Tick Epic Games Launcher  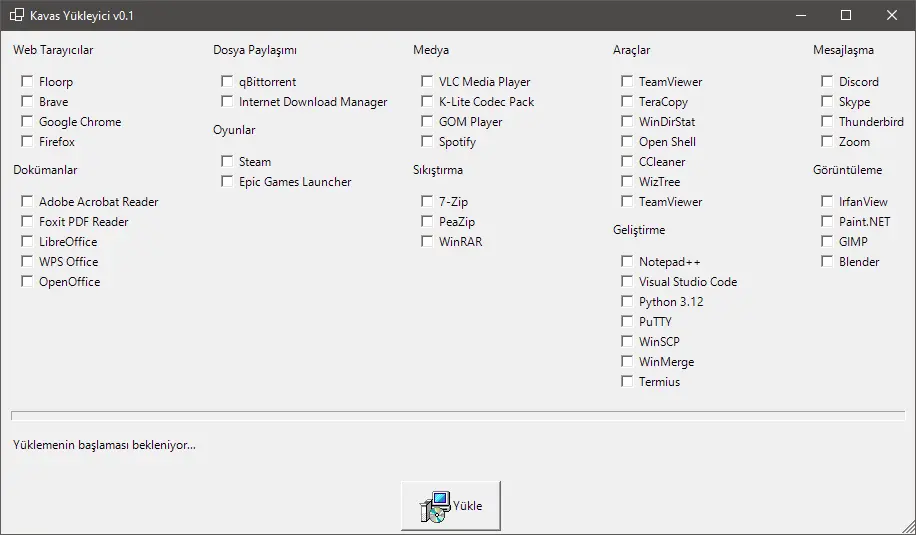pyautogui.click(x=227, y=181)
